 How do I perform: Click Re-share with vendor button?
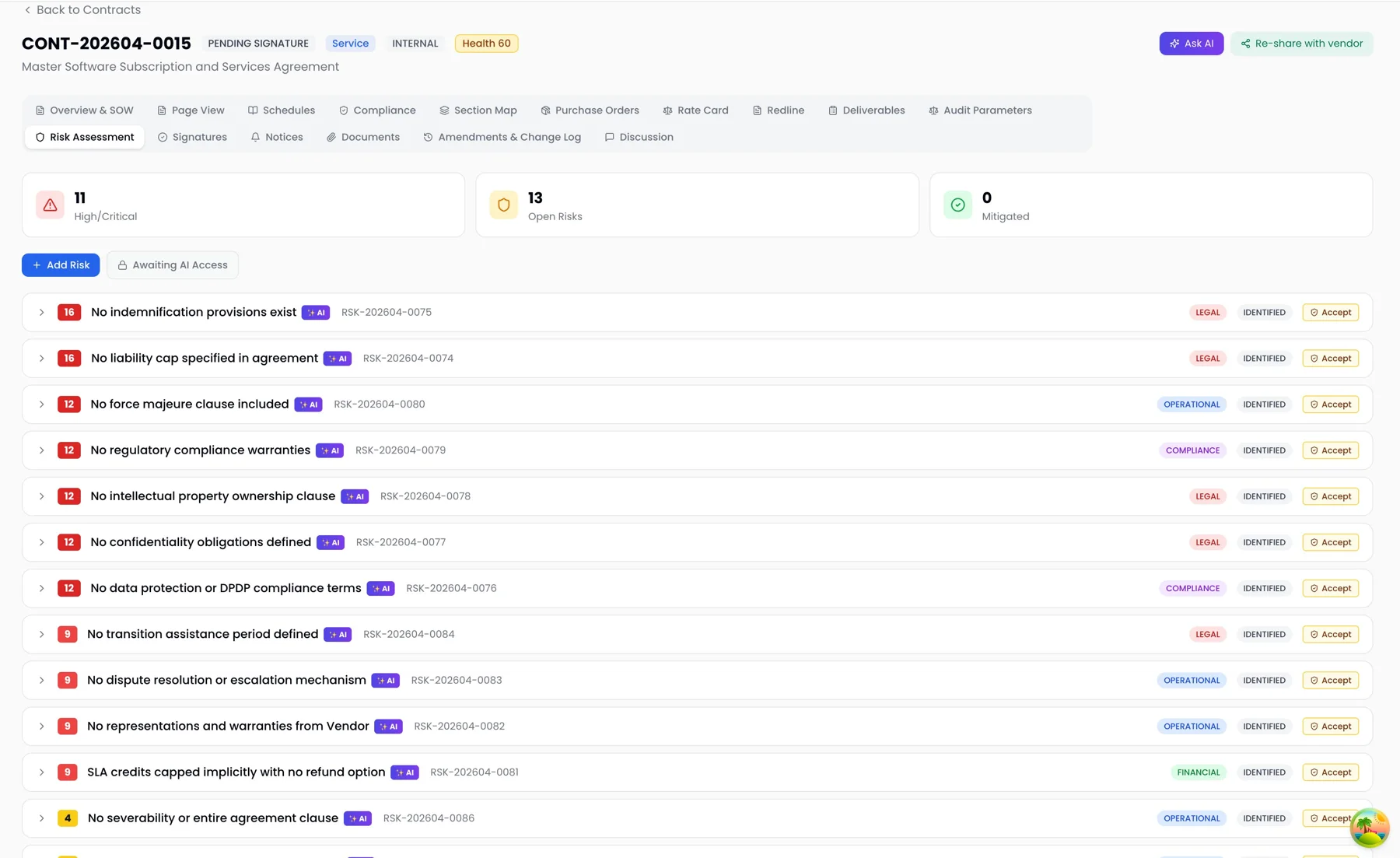point(1301,44)
